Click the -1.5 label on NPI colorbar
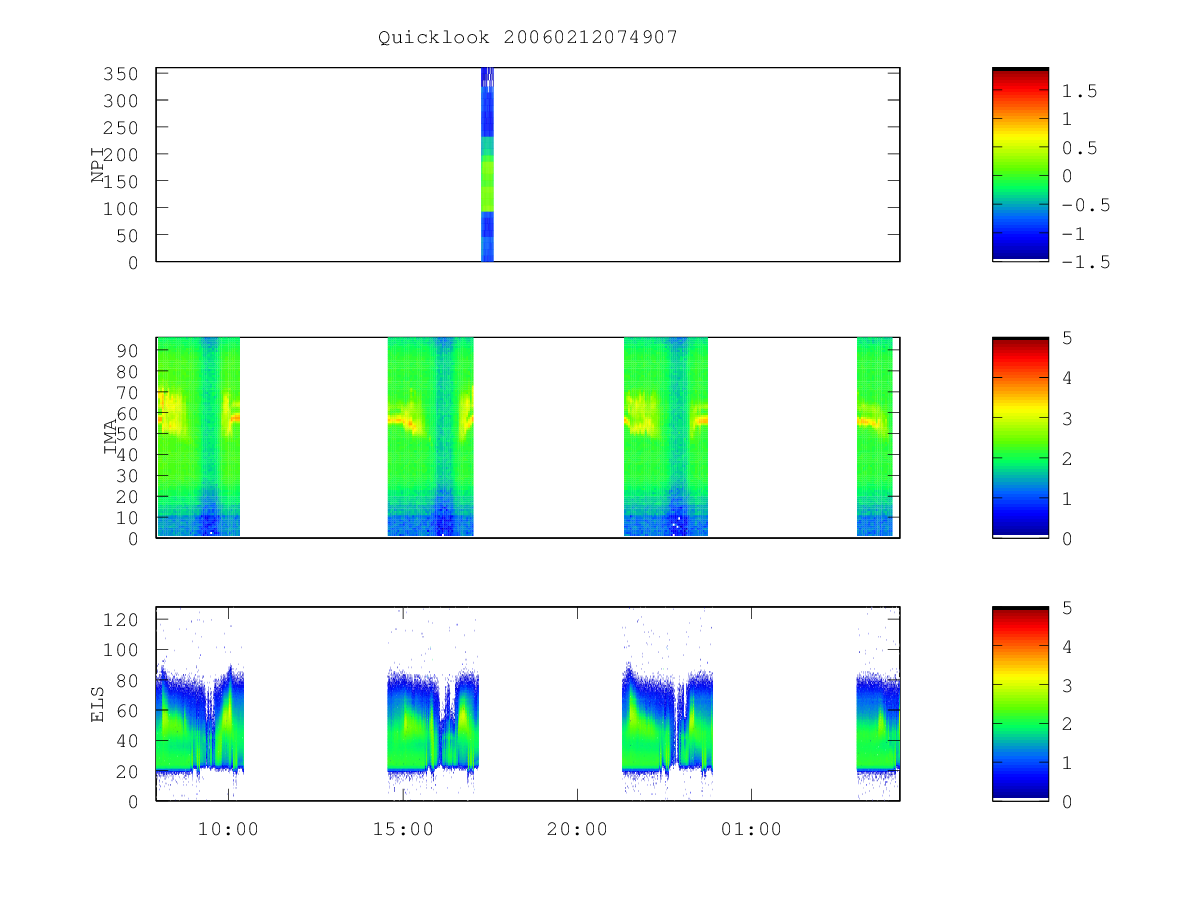The height and width of the screenshot is (900, 1200). [x=1086, y=262]
